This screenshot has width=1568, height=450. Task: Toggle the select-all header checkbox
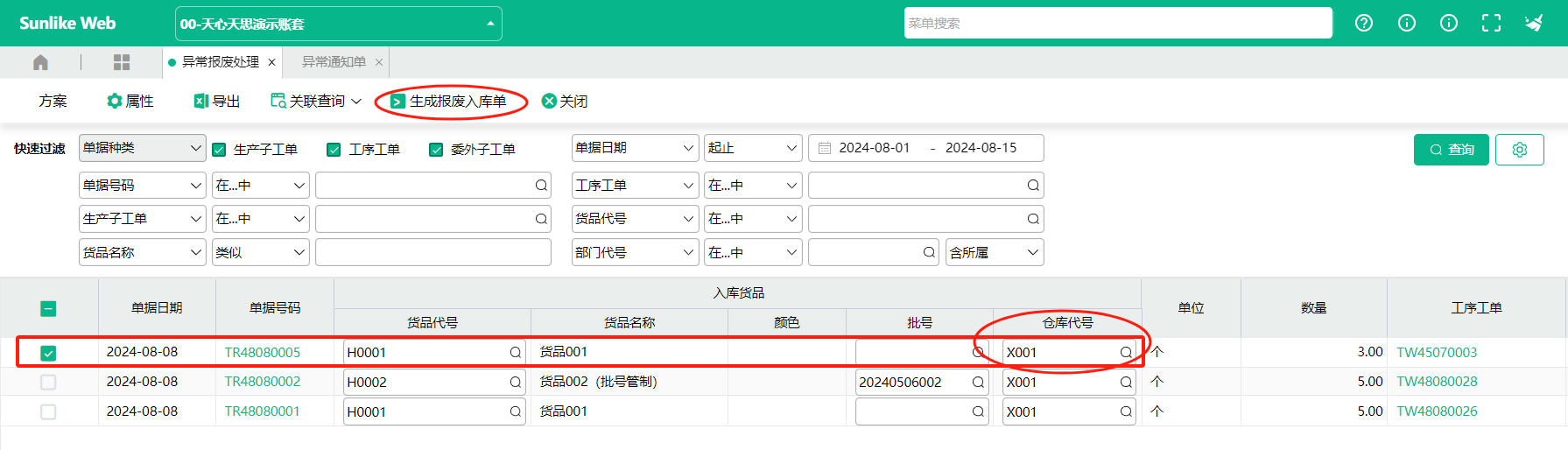click(x=48, y=308)
